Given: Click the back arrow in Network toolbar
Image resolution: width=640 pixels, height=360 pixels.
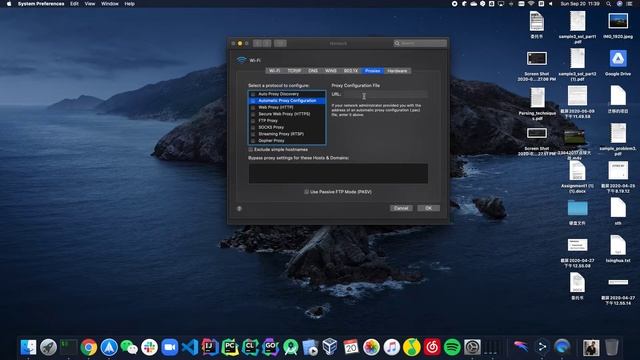Looking at the screenshot, I should click(257, 43).
